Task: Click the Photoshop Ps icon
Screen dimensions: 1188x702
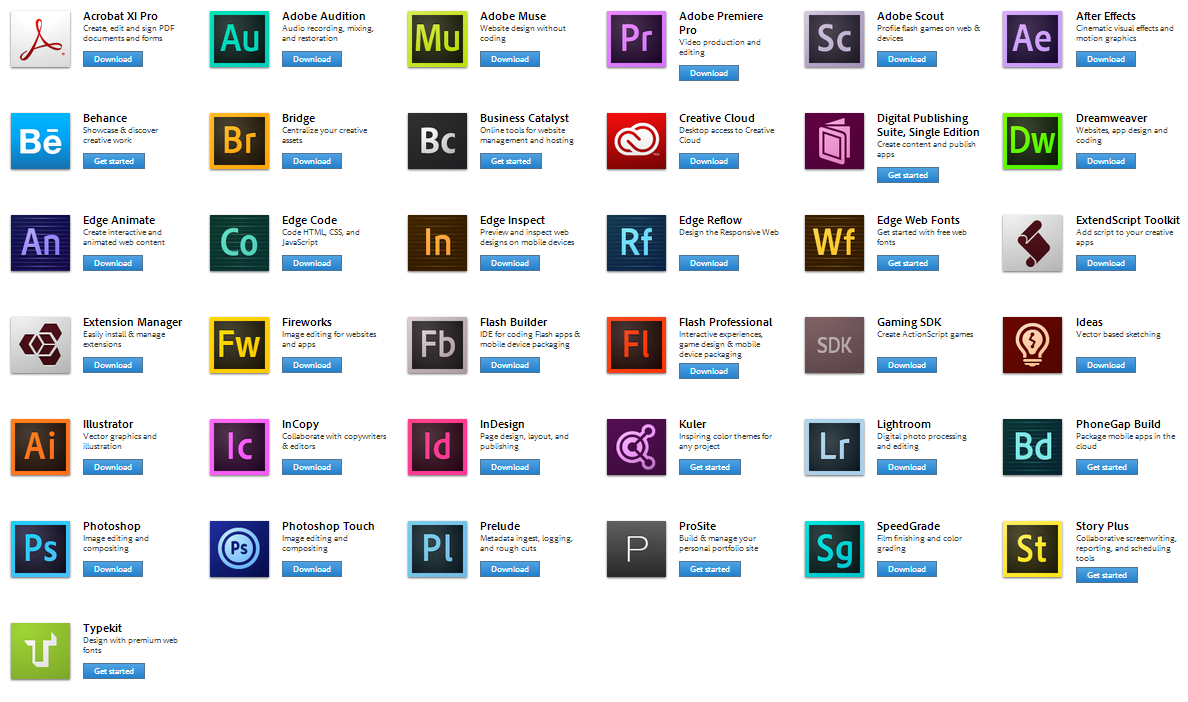Action: pyautogui.click(x=40, y=549)
